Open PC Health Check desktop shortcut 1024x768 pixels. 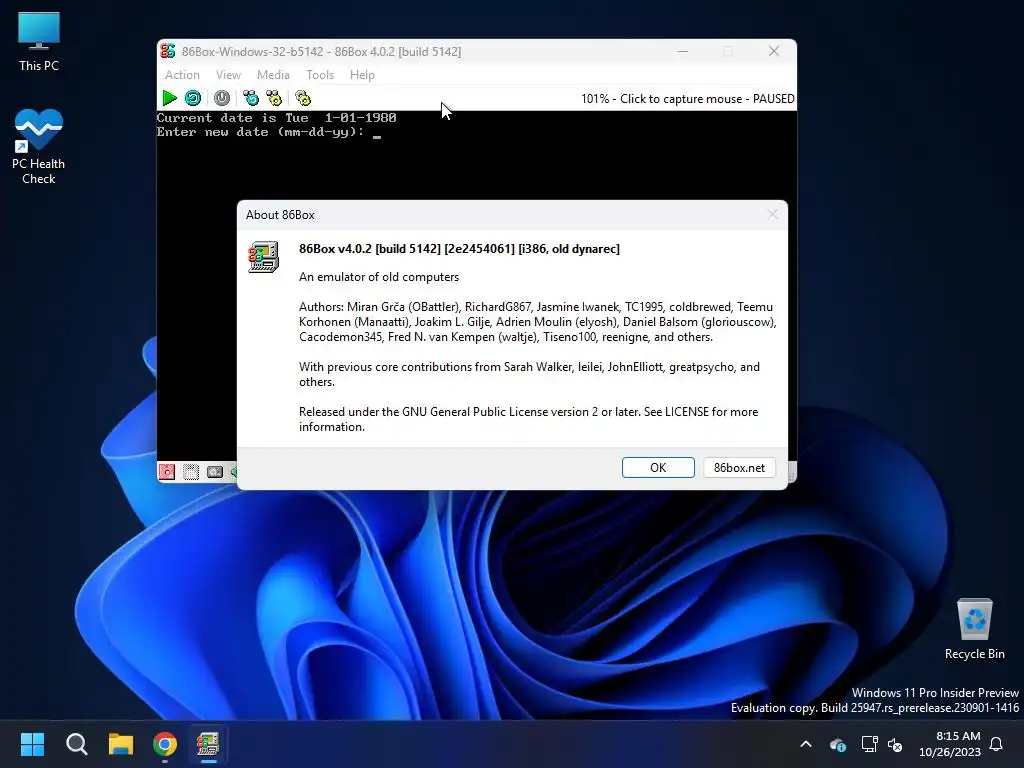(39, 147)
